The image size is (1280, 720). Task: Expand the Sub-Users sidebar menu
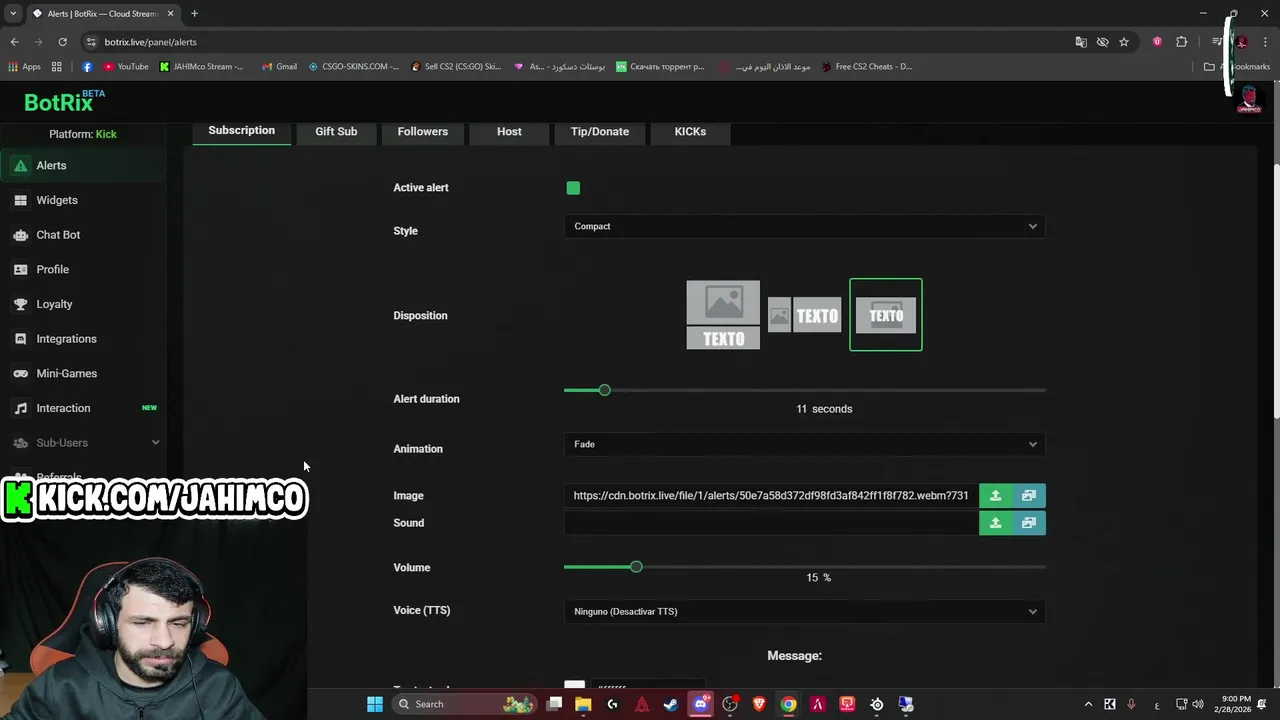(x=84, y=443)
